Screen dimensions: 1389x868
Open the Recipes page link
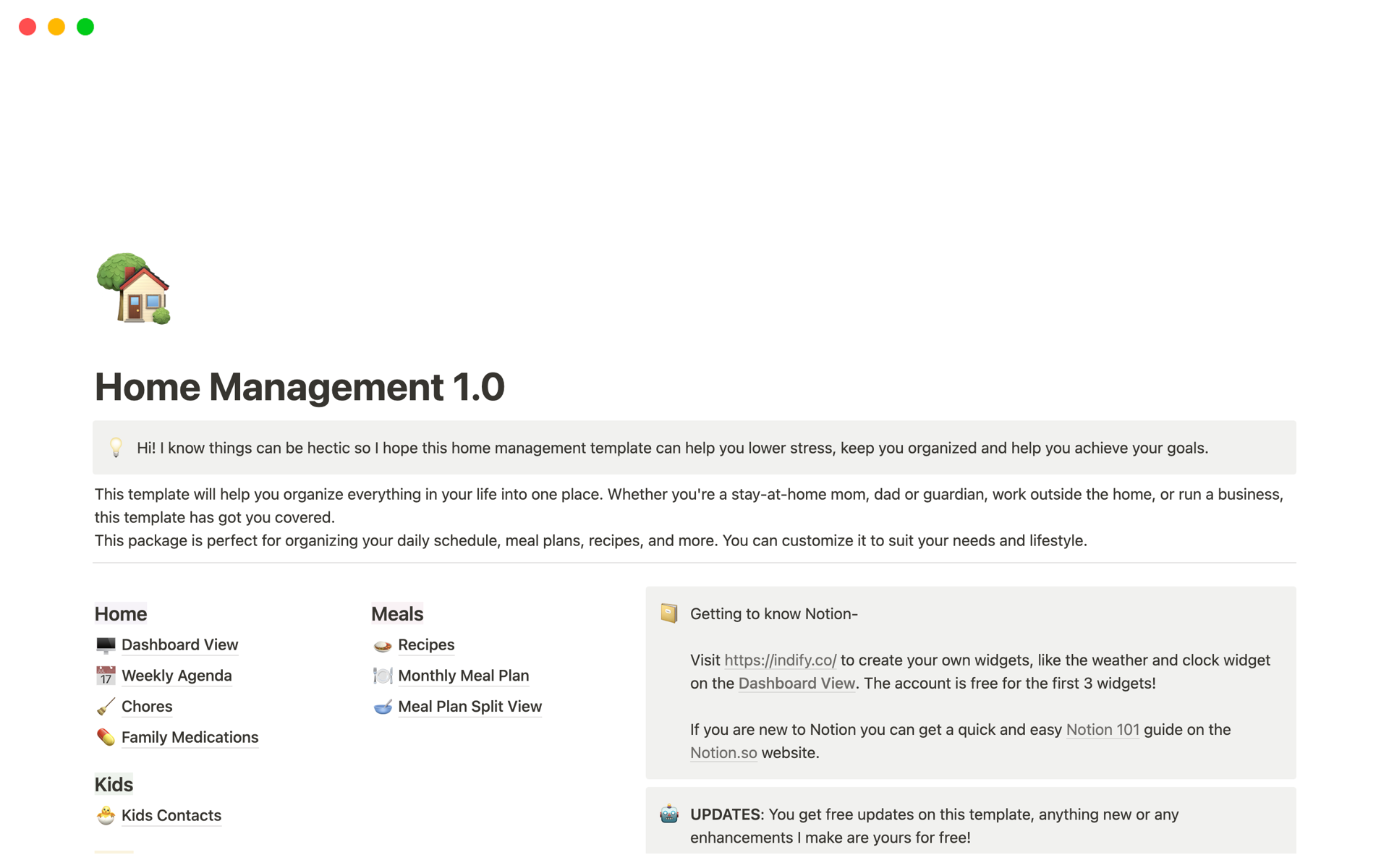point(425,644)
